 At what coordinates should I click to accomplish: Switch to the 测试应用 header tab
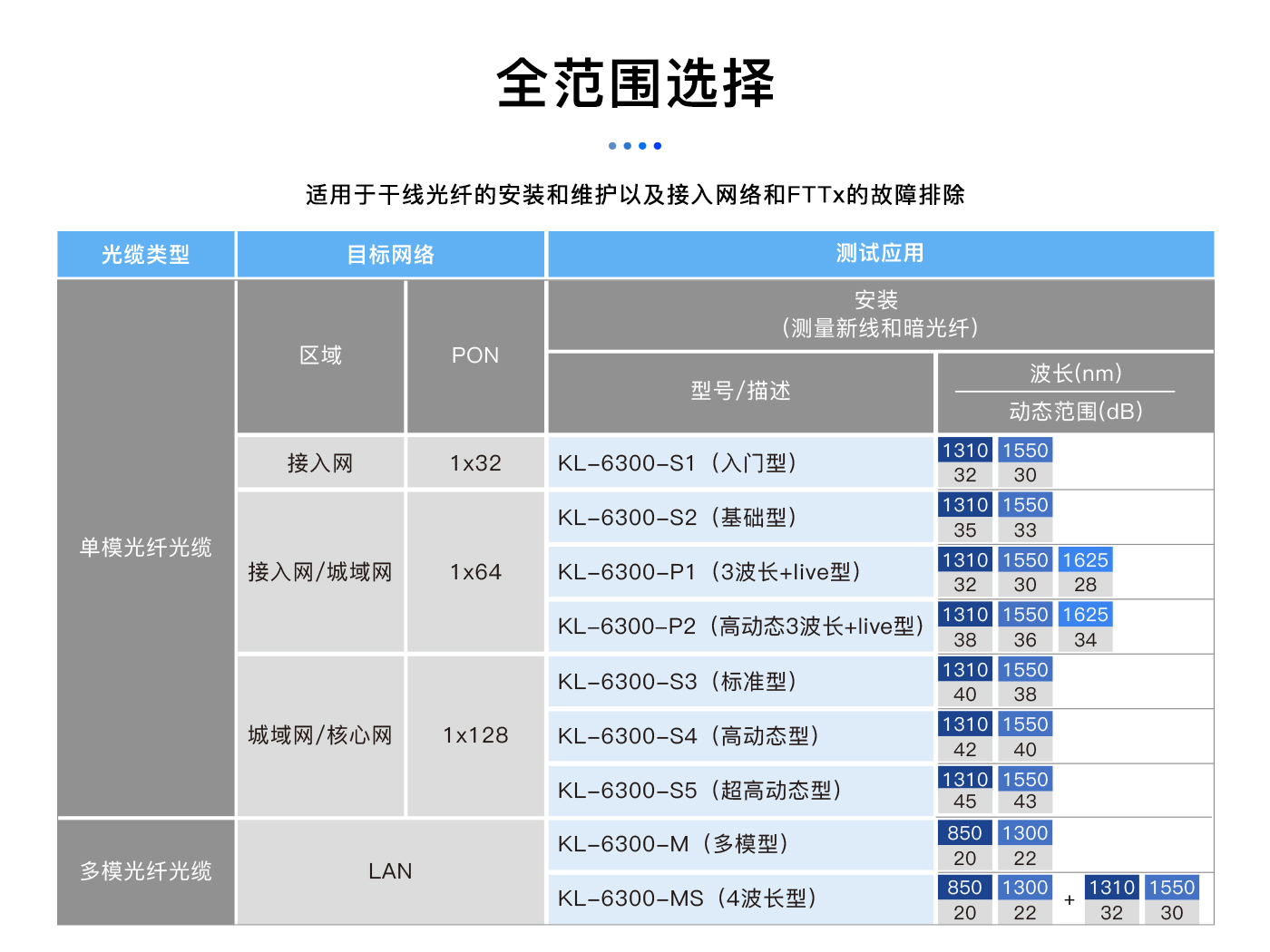[879, 254]
